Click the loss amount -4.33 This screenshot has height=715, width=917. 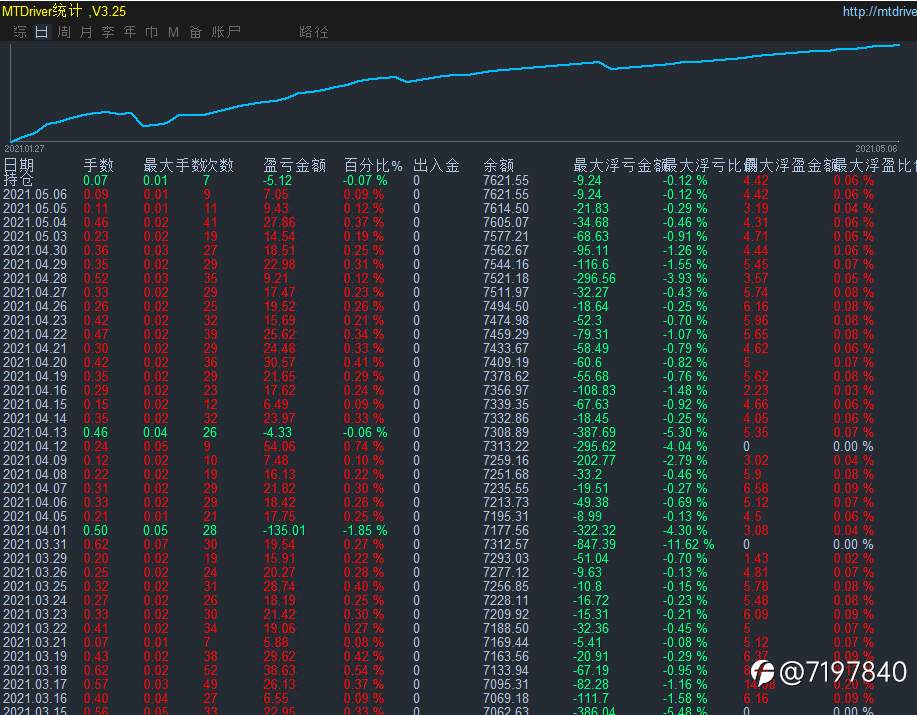point(277,433)
